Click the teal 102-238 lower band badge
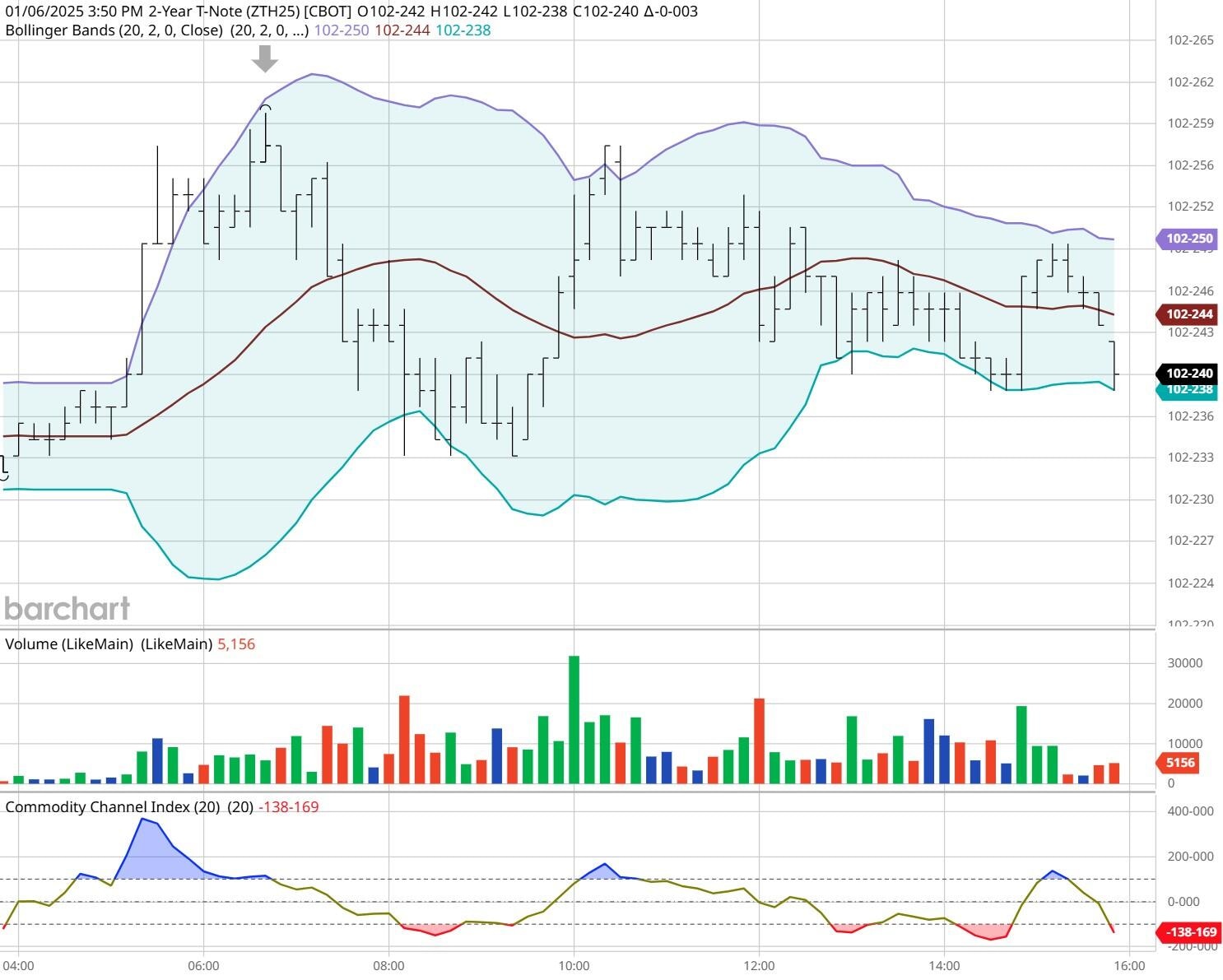 [x=1188, y=391]
